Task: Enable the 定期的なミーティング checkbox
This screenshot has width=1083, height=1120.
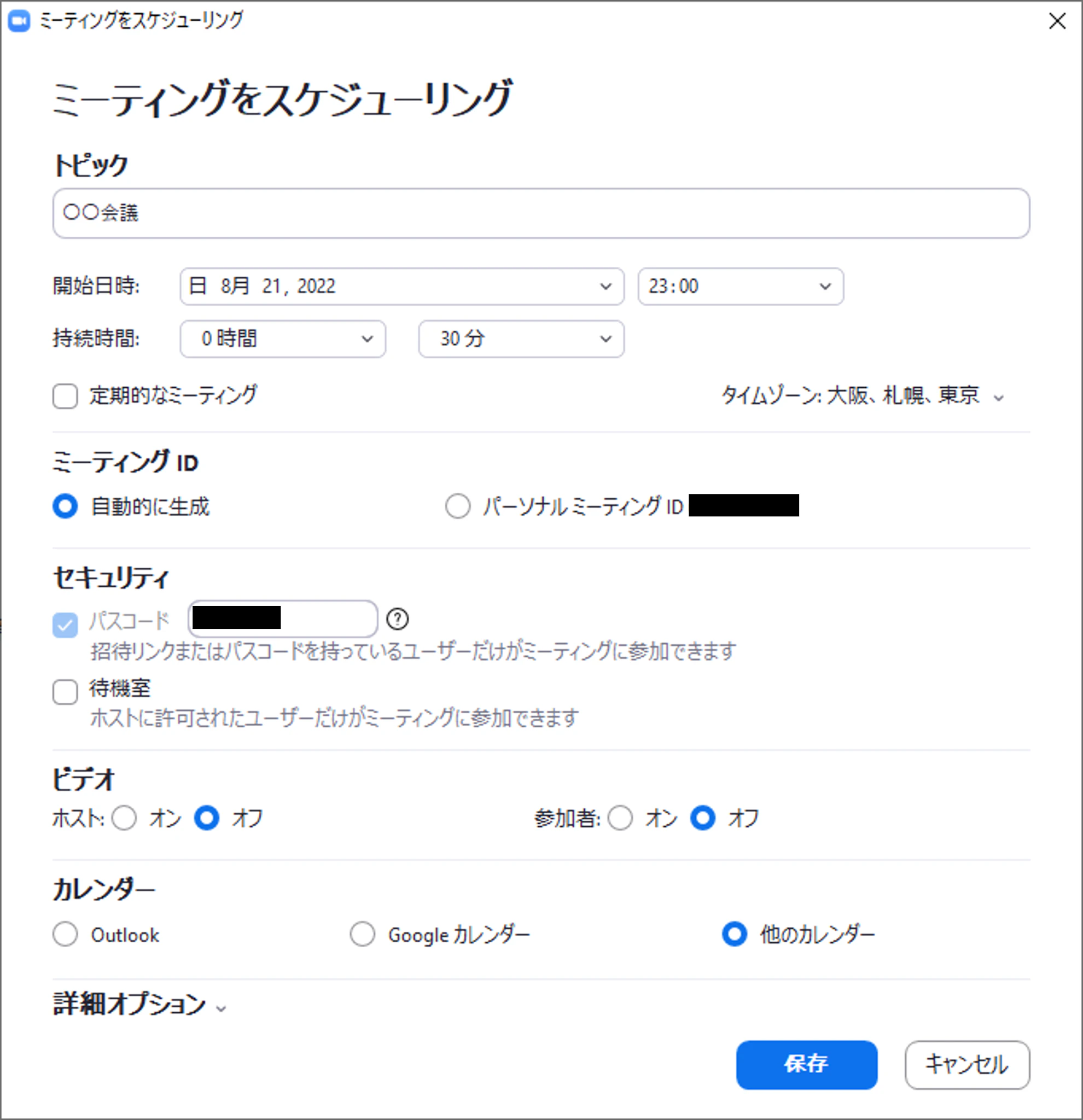Action: coord(65,396)
